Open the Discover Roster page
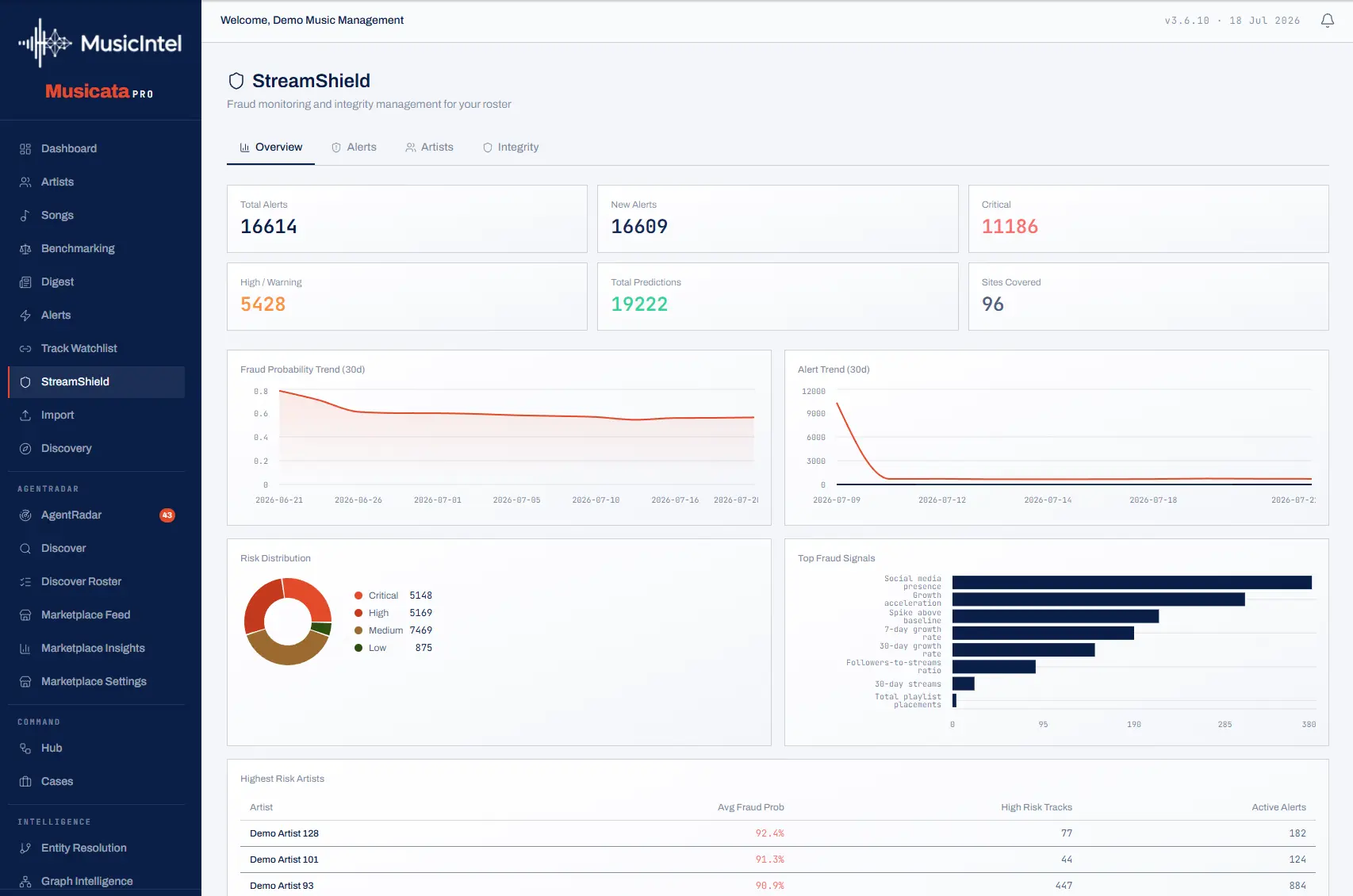Screen dimensions: 1353x896 pos(96,582)
